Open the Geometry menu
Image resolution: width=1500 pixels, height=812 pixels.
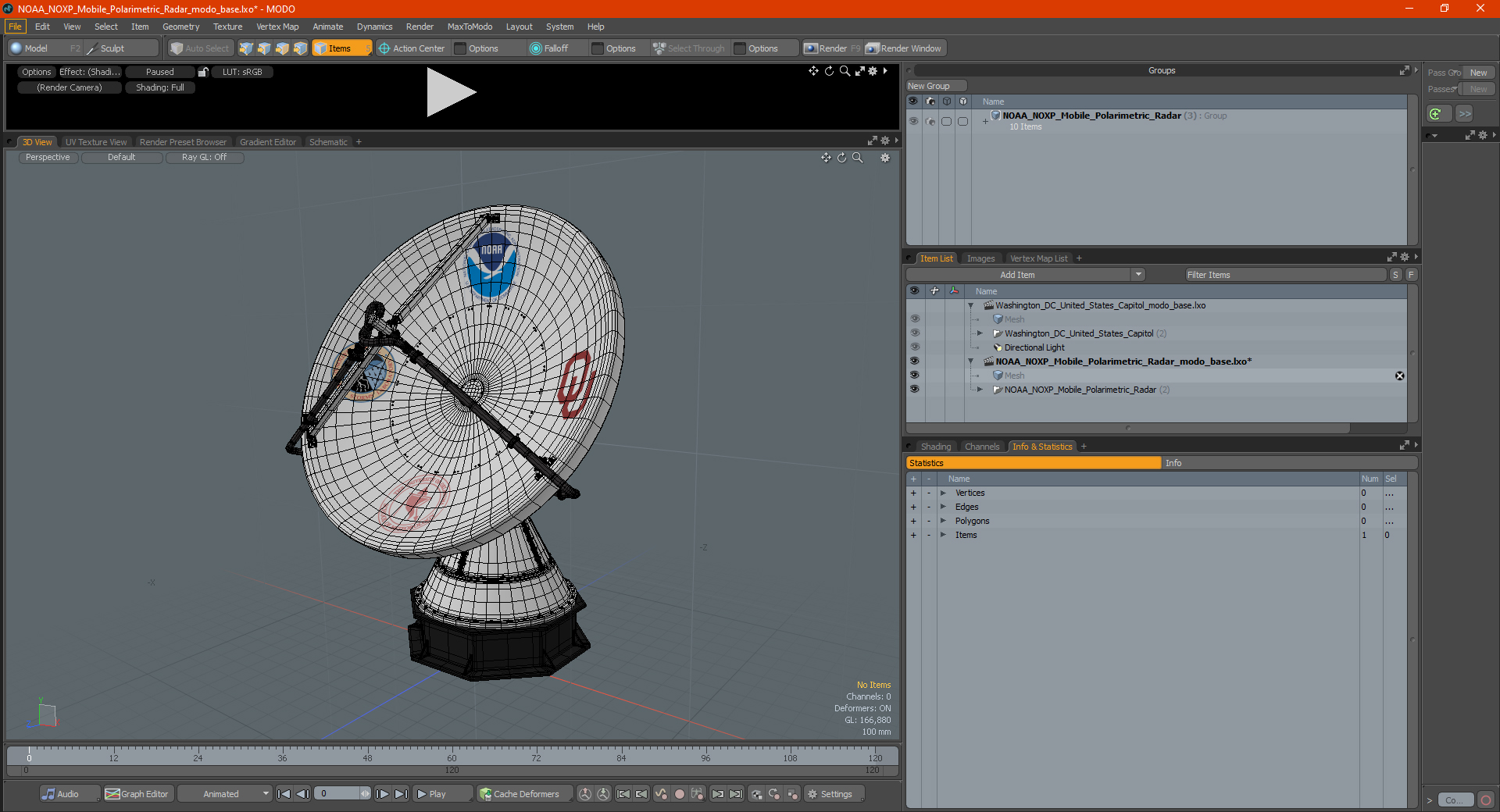click(x=180, y=27)
